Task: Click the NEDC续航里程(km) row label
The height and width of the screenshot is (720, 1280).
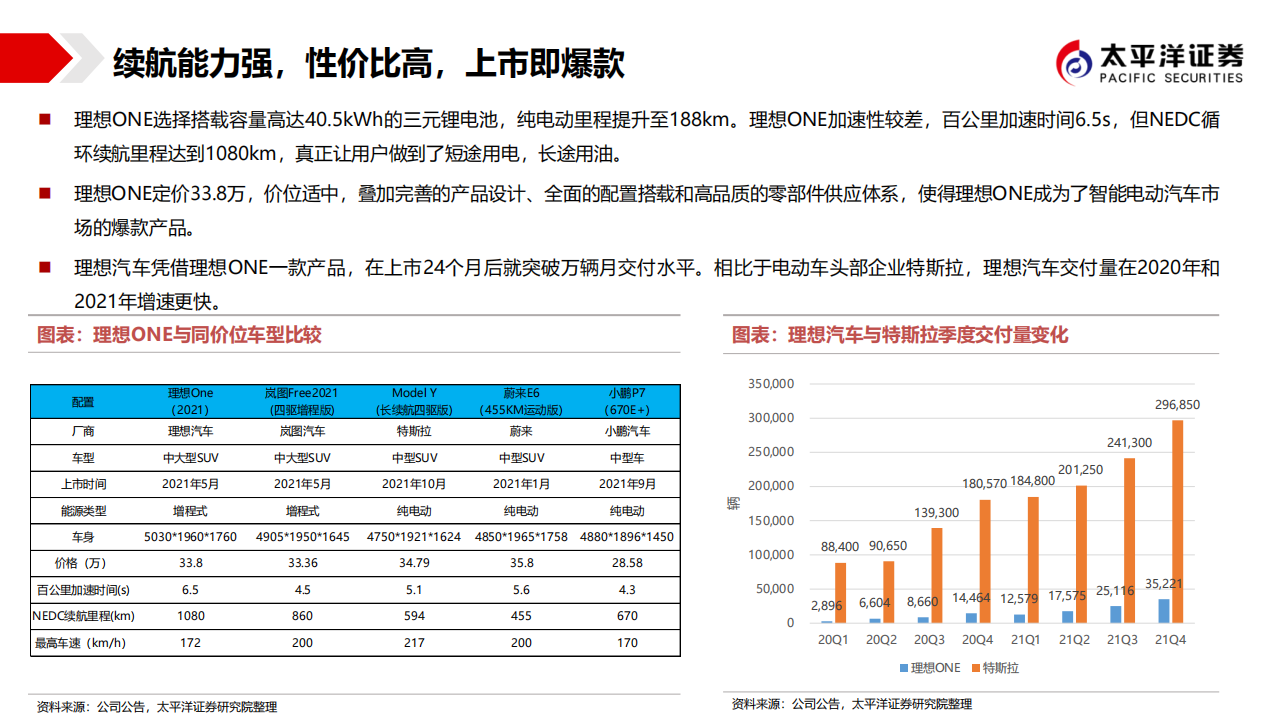Action: (83, 616)
